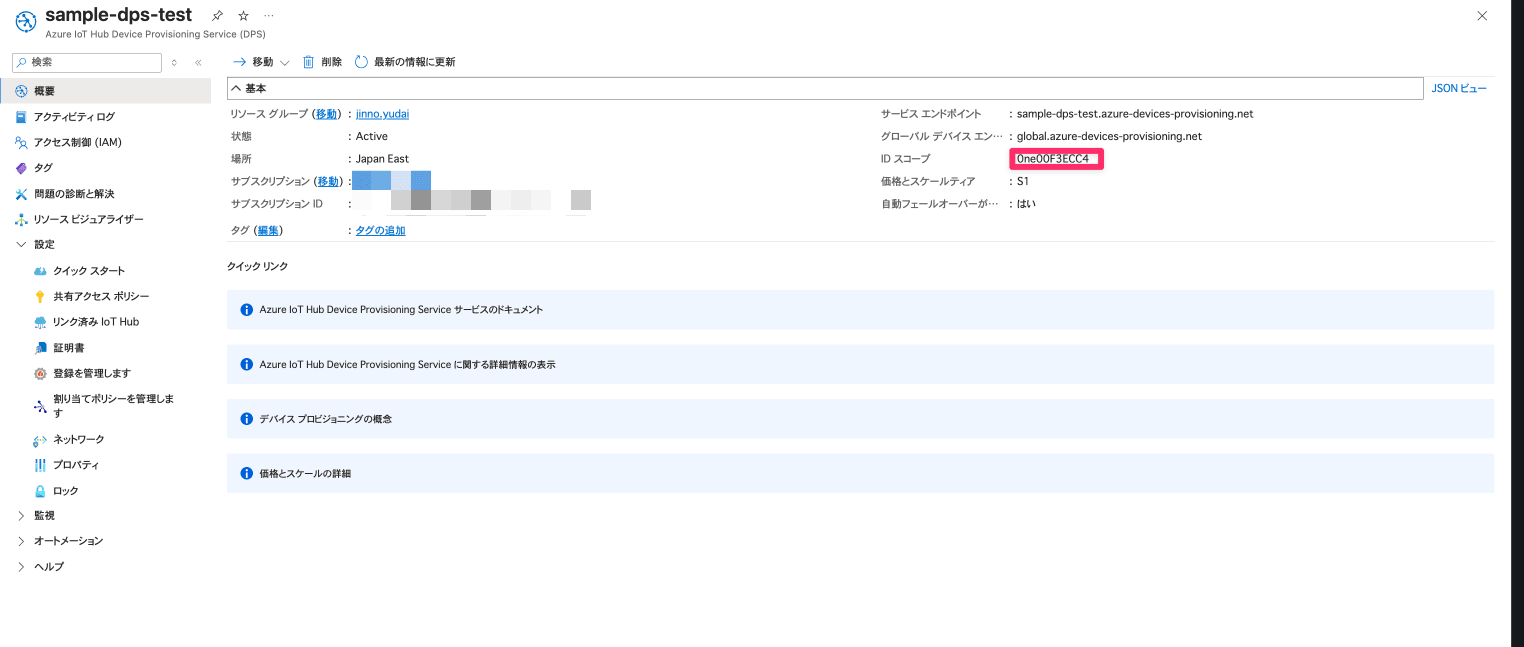Screen dimensions: 1524x647
Task: Refresh with the 最新の情報に更新 icon
Action: [x=362, y=62]
